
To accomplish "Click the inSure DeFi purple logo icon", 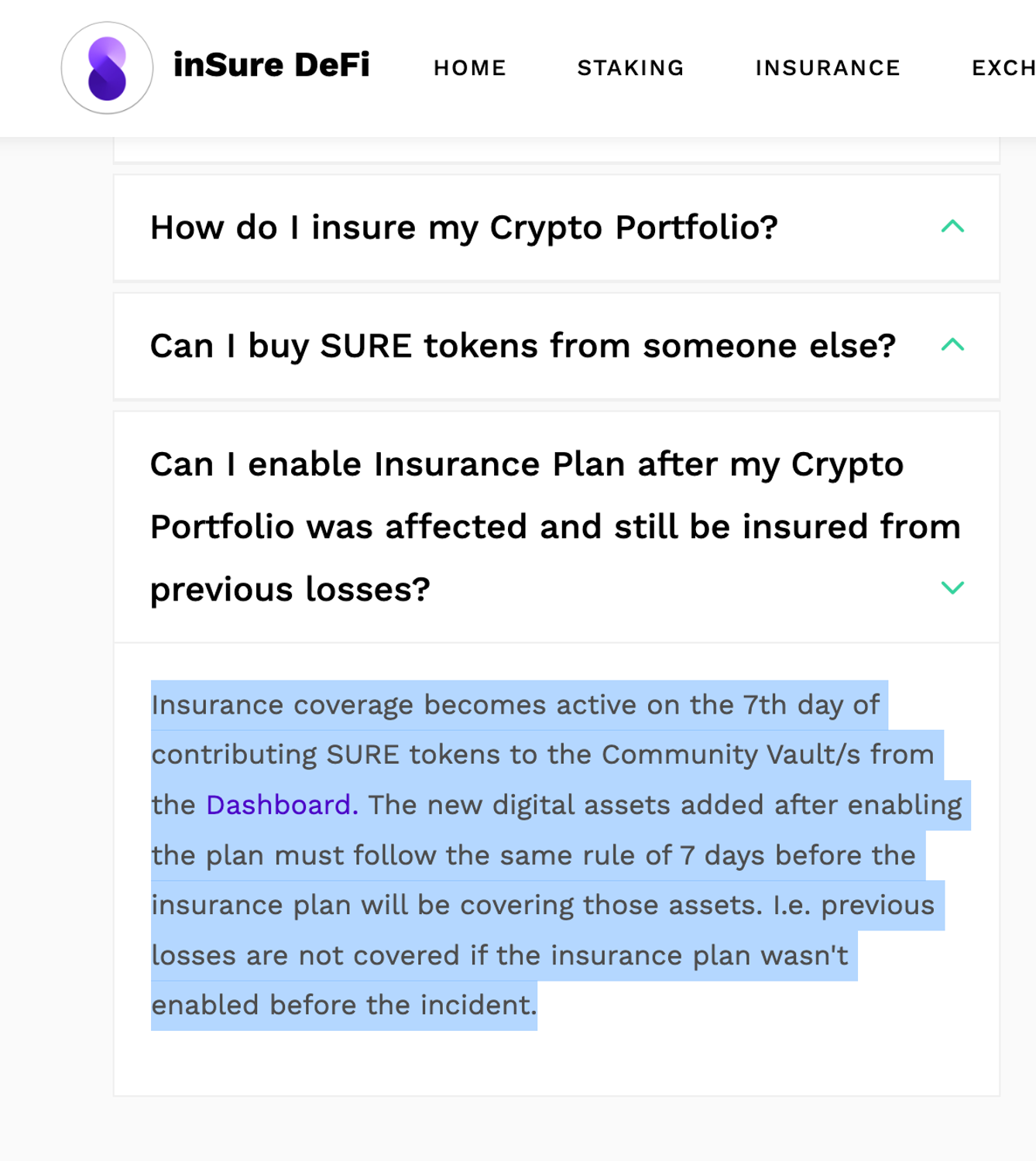I will click(107, 68).
